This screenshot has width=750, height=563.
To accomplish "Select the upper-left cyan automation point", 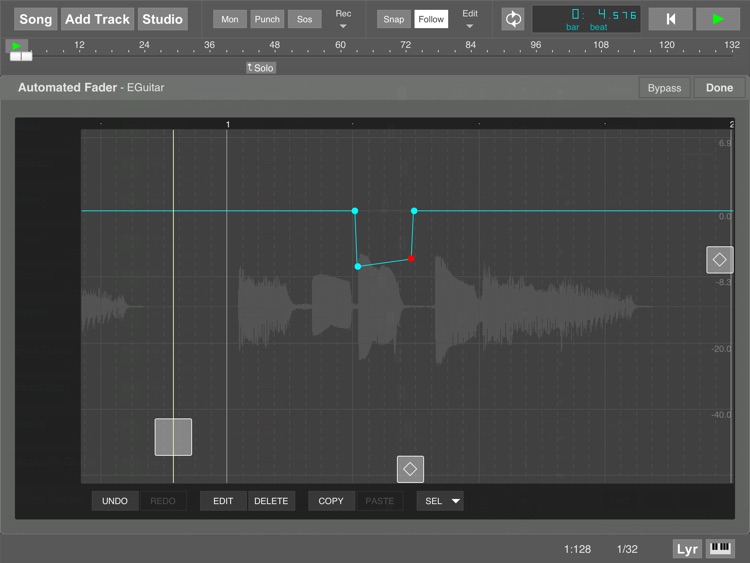I will pos(355,211).
